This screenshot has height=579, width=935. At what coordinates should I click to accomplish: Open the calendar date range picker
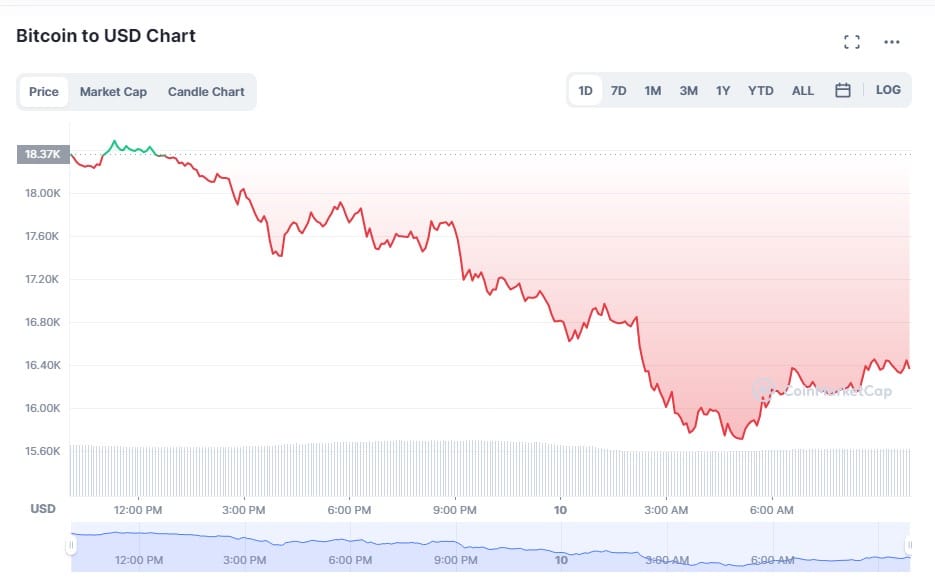pyautogui.click(x=843, y=90)
